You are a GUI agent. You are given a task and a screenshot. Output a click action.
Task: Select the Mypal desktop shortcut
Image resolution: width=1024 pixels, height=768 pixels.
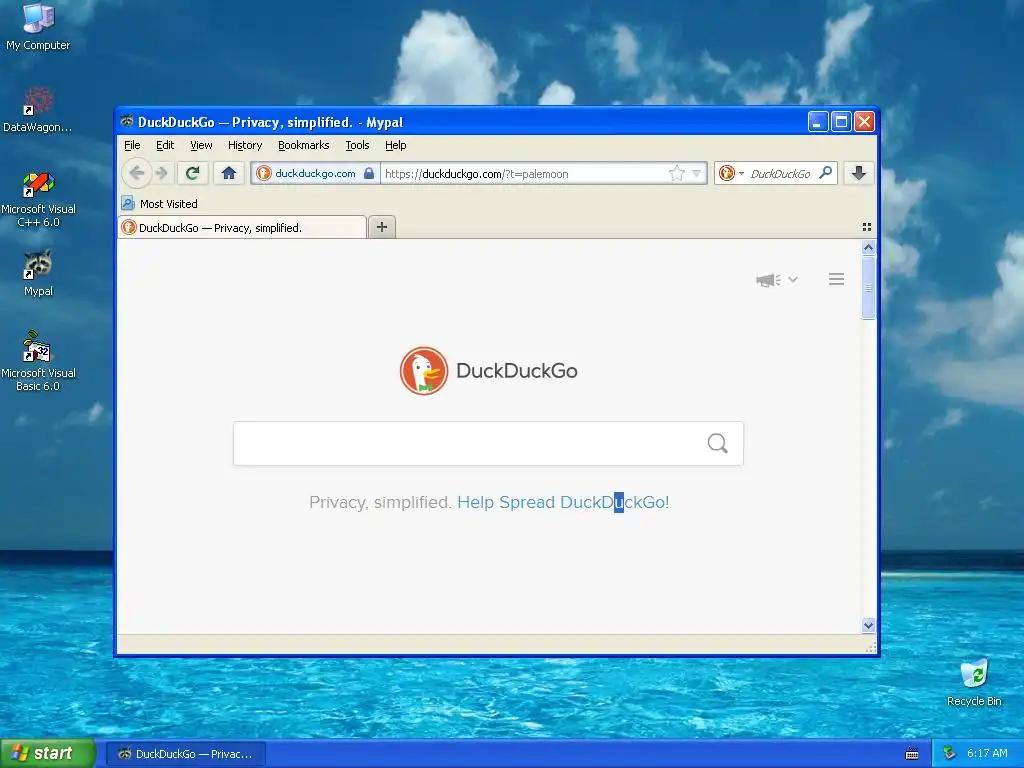[x=38, y=273]
